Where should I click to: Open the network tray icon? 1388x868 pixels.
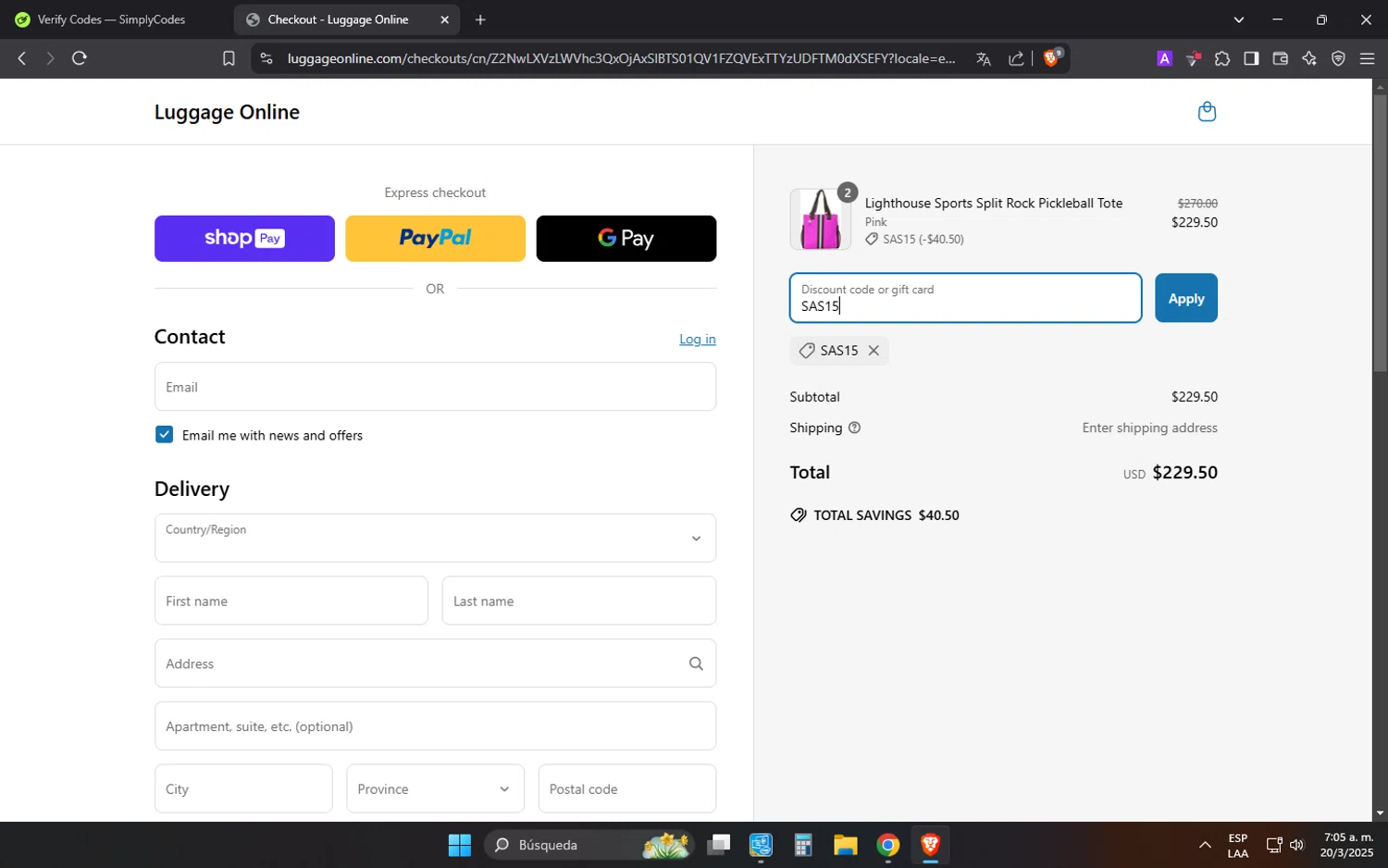click(x=1274, y=845)
